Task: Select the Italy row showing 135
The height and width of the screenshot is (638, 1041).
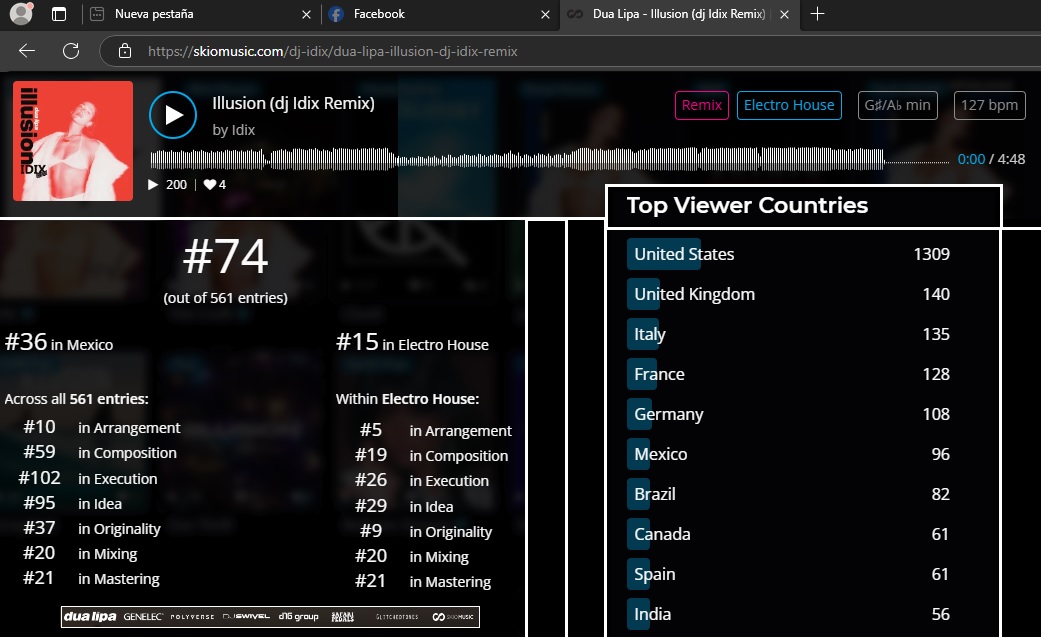Action: [x=789, y=334]
